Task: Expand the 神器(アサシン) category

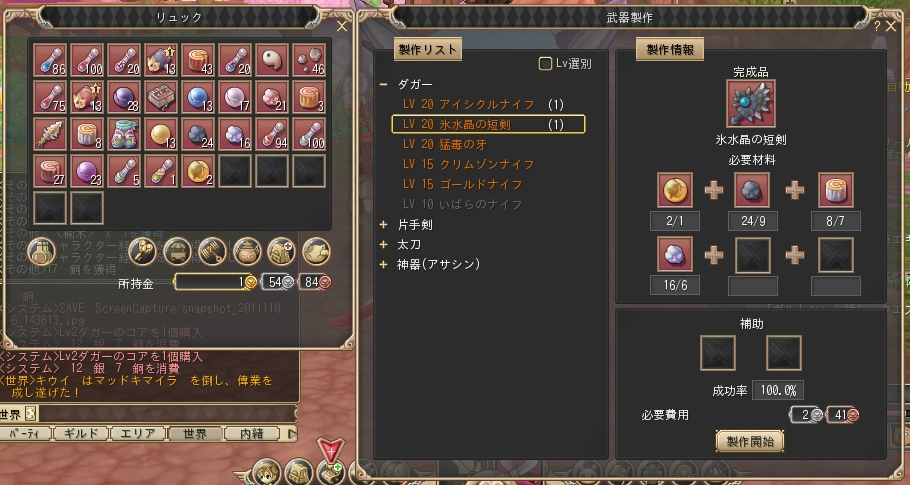Action: pyautogui.click(x=383, y=265)
